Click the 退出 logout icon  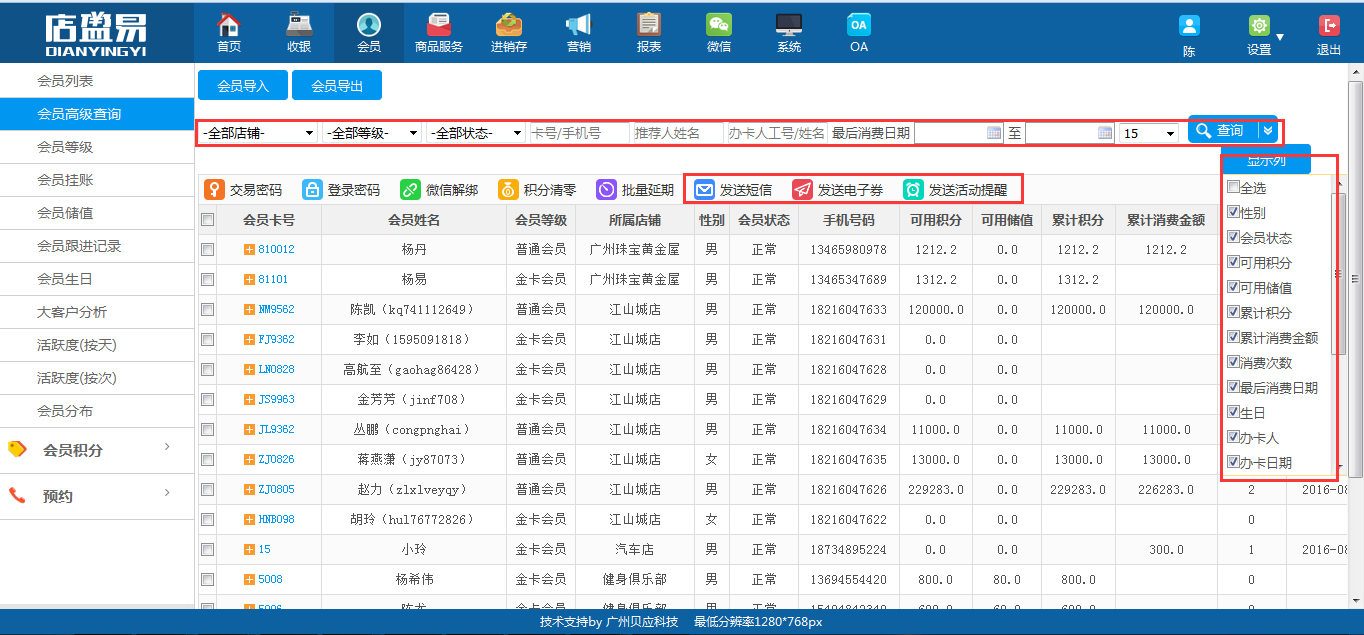[x=1329, y=26]
